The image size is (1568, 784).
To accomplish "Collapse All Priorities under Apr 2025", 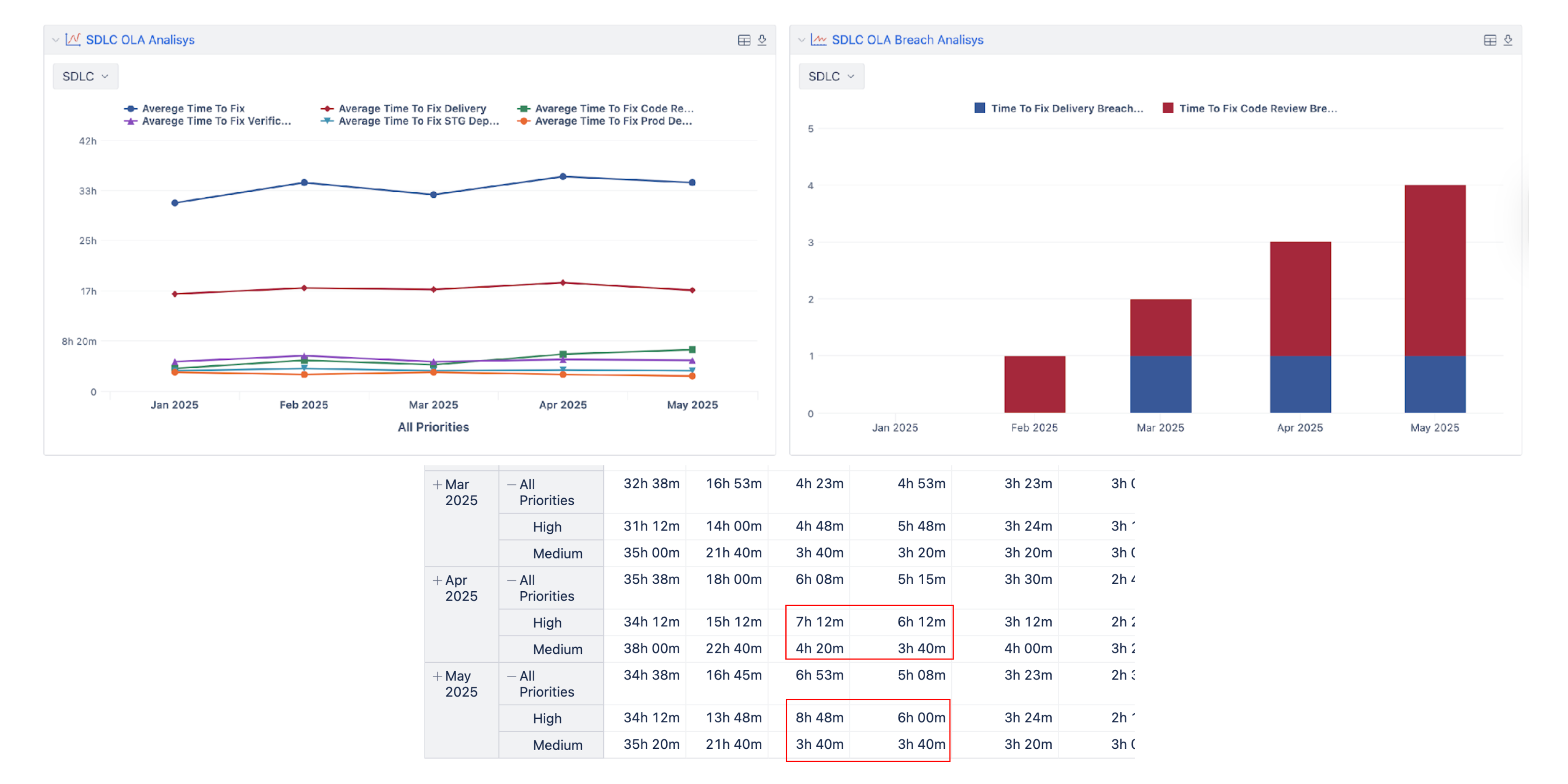I will 511,581.
